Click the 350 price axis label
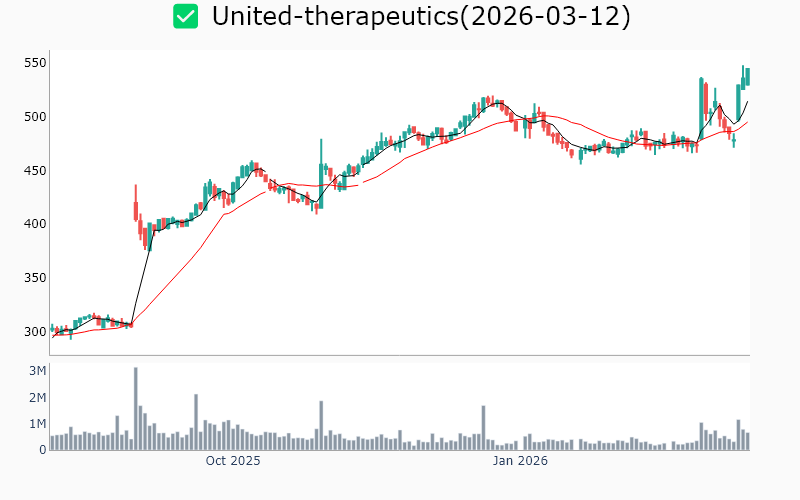The image size is (800, 500). click(x=36, y=278)
